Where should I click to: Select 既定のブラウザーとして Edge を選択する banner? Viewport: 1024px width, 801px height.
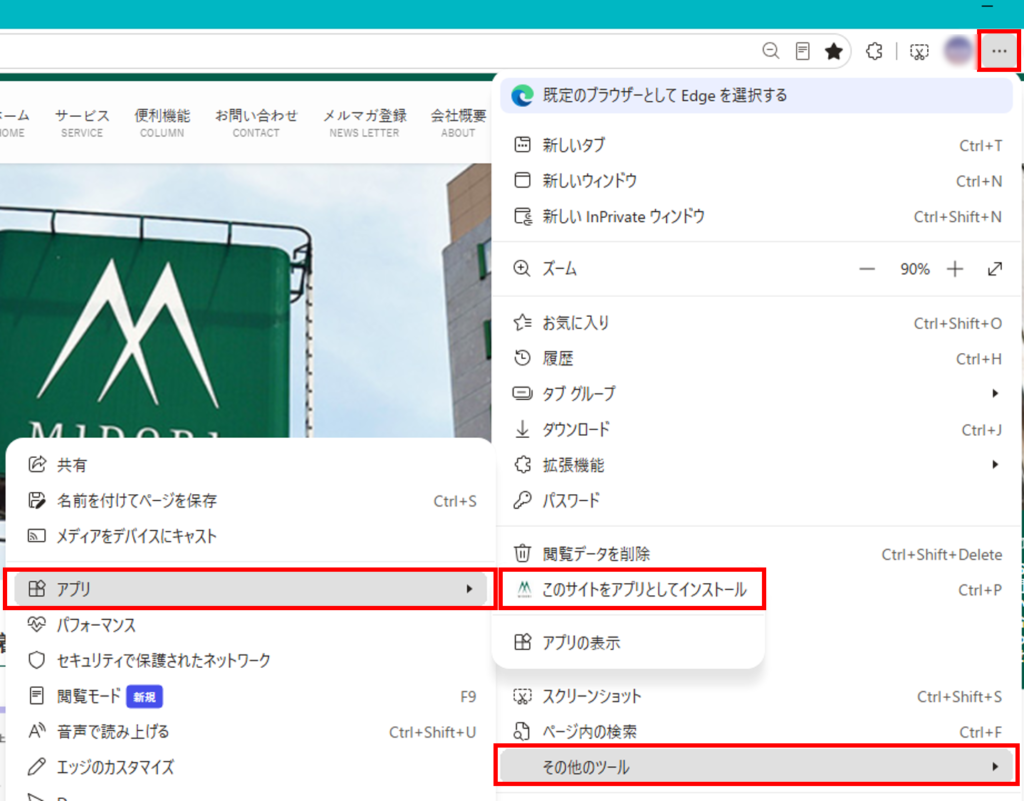pyautogui.click(x=756, y=96)
